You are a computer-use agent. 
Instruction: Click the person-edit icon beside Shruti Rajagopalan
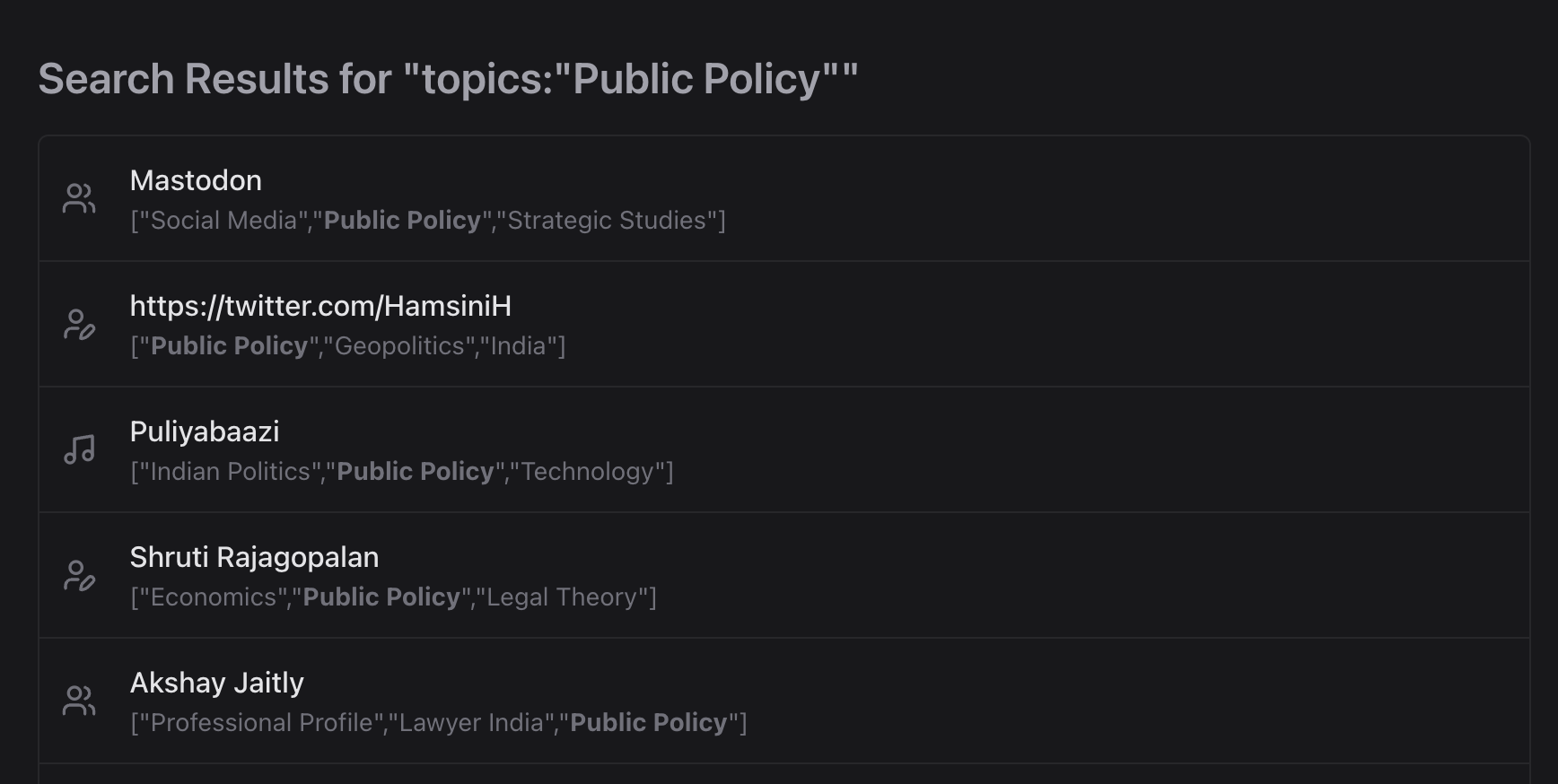pos(79,575)
